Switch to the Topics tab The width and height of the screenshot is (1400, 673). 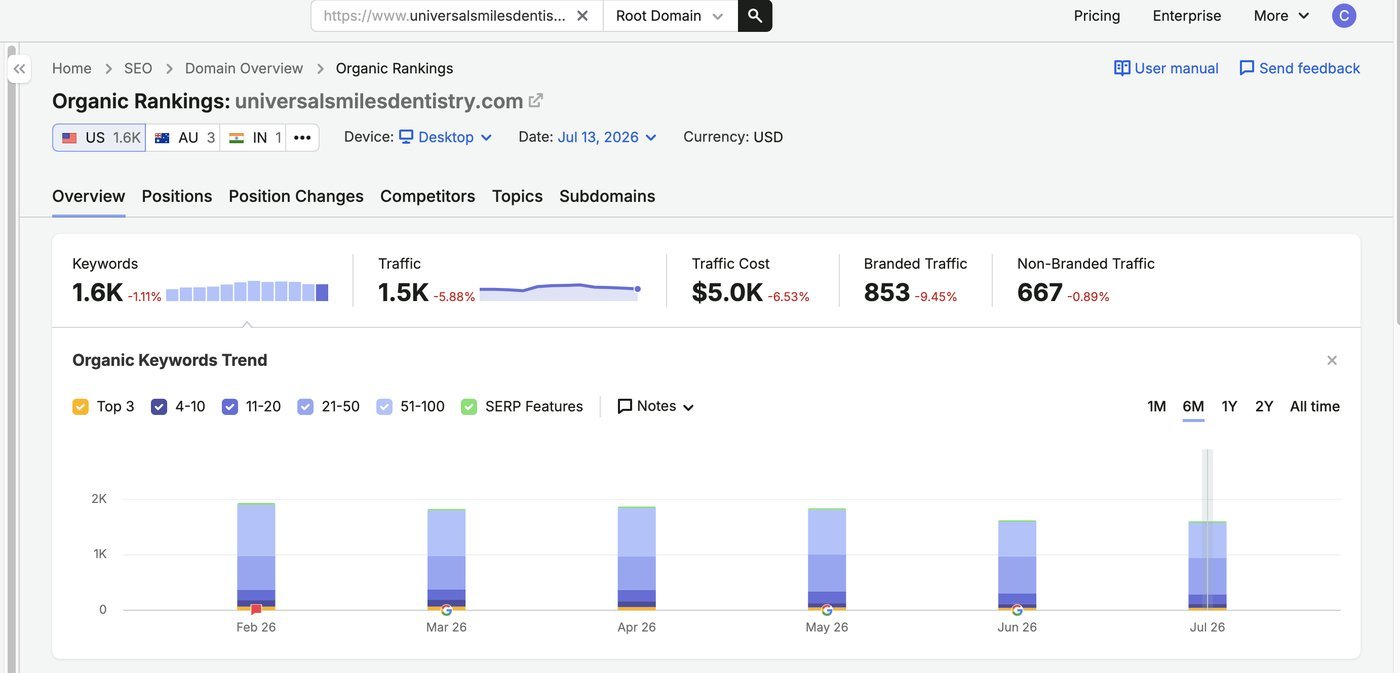tap(517, 196)
